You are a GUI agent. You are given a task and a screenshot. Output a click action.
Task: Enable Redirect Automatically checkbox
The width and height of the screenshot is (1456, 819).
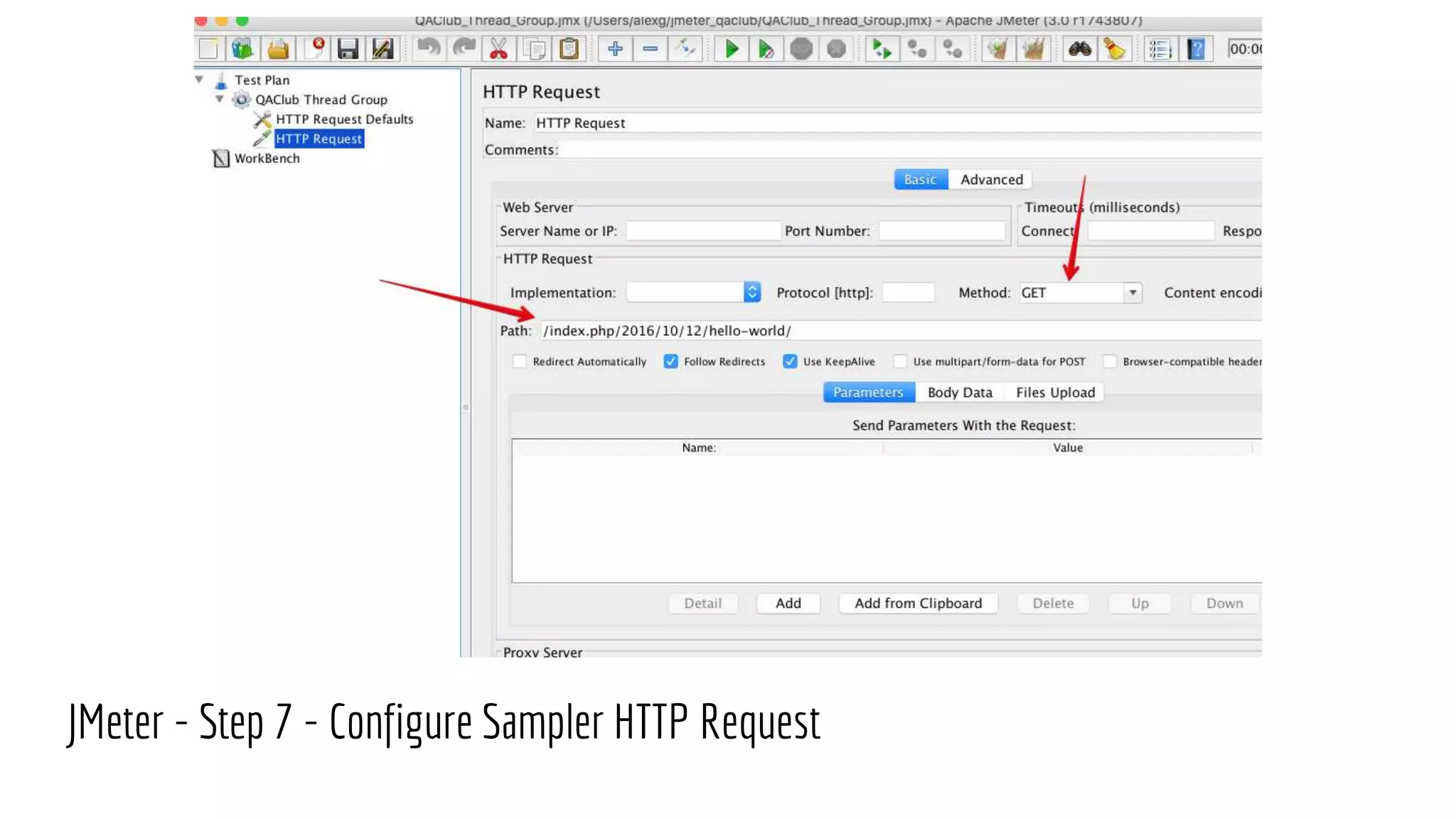tap(520, 361)
